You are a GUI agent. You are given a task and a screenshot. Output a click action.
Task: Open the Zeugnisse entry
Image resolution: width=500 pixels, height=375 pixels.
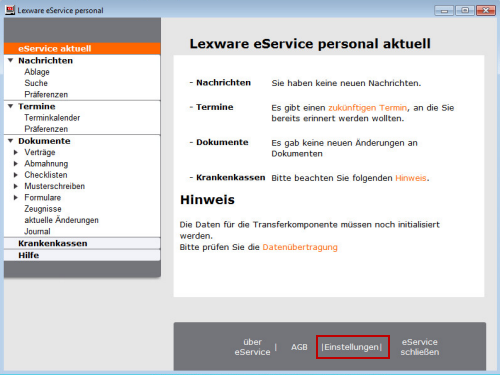pyautogui.click(x=43, y=209)
